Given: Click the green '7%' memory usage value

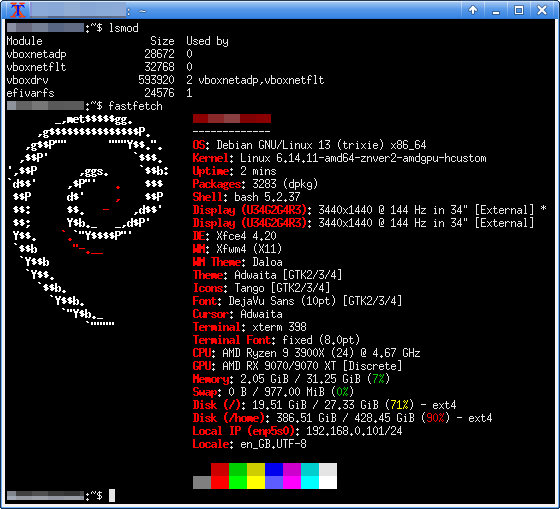Looking at the screenshot, I should coord(378,379).
